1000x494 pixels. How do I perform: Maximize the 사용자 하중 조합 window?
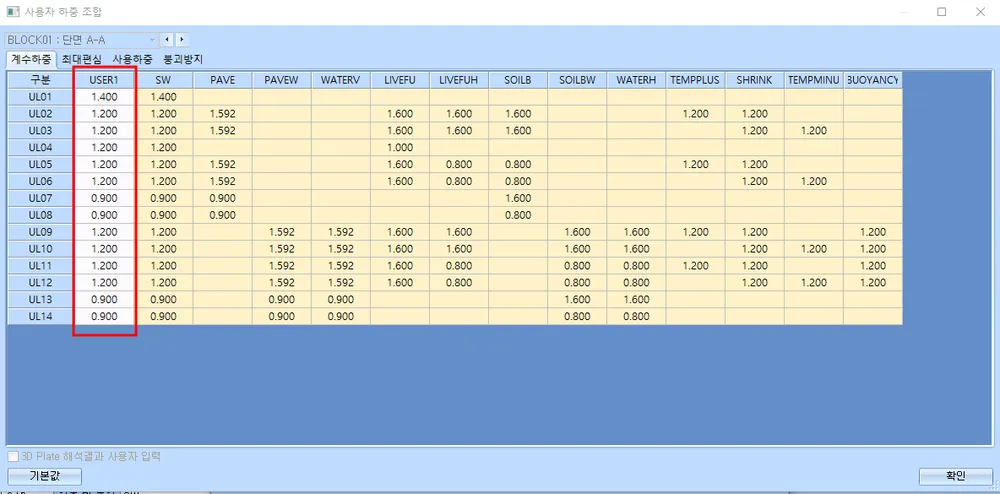tap(942, 11)
